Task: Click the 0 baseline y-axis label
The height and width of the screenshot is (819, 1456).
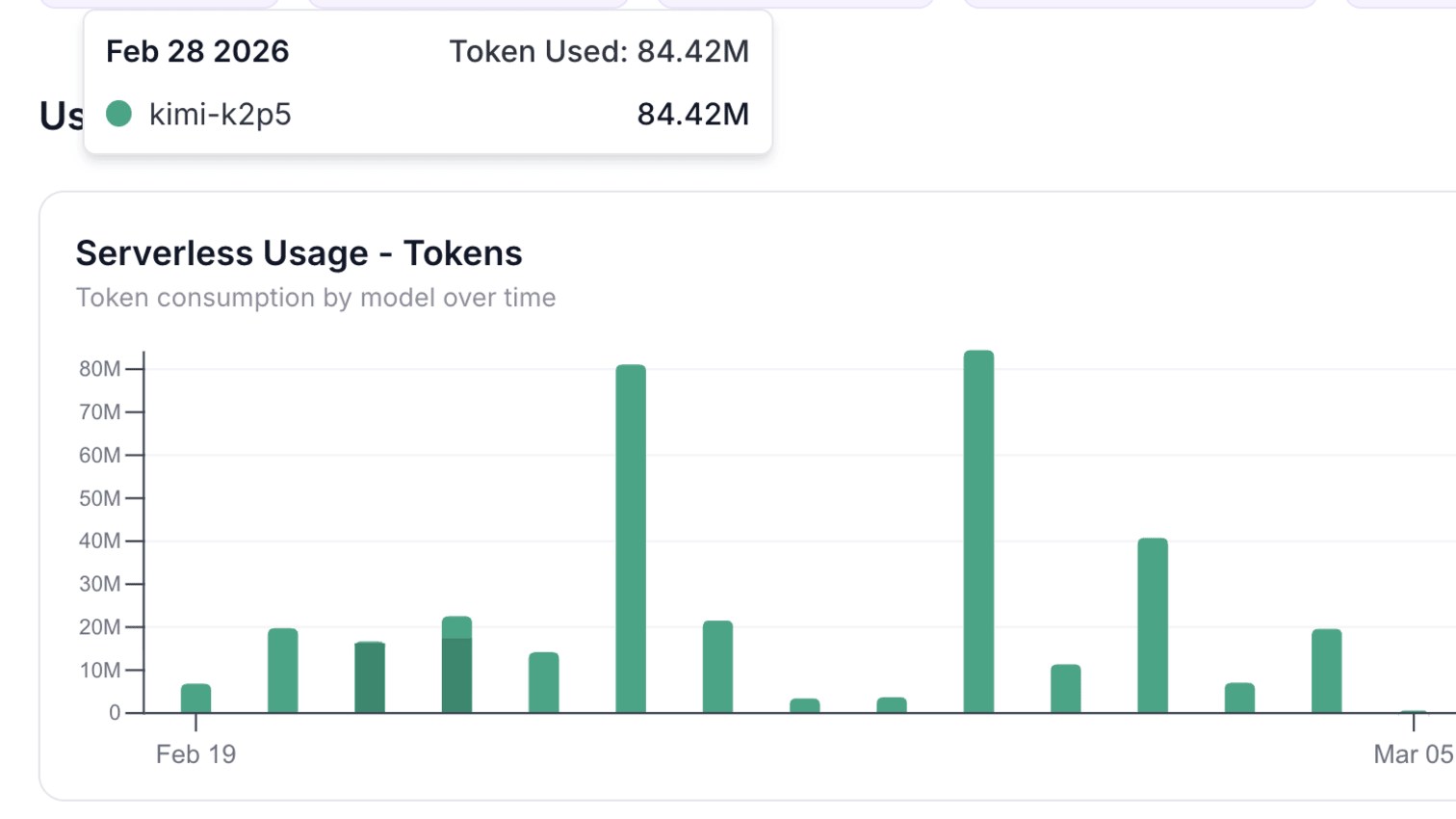Action: point(115,713)
